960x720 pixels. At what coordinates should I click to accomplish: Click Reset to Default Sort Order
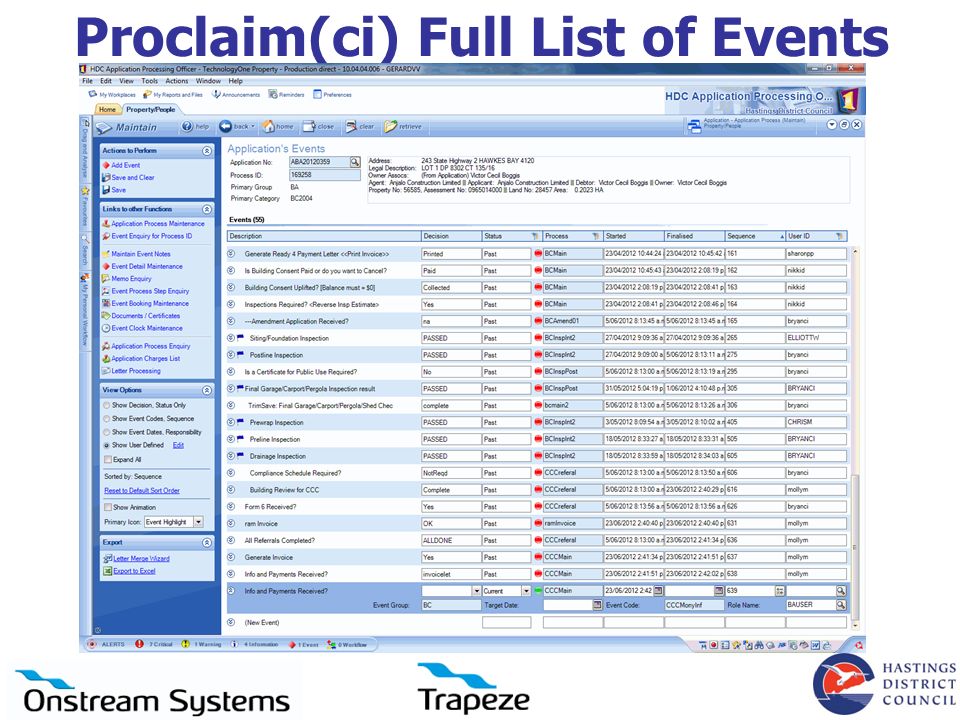(142, 490)
